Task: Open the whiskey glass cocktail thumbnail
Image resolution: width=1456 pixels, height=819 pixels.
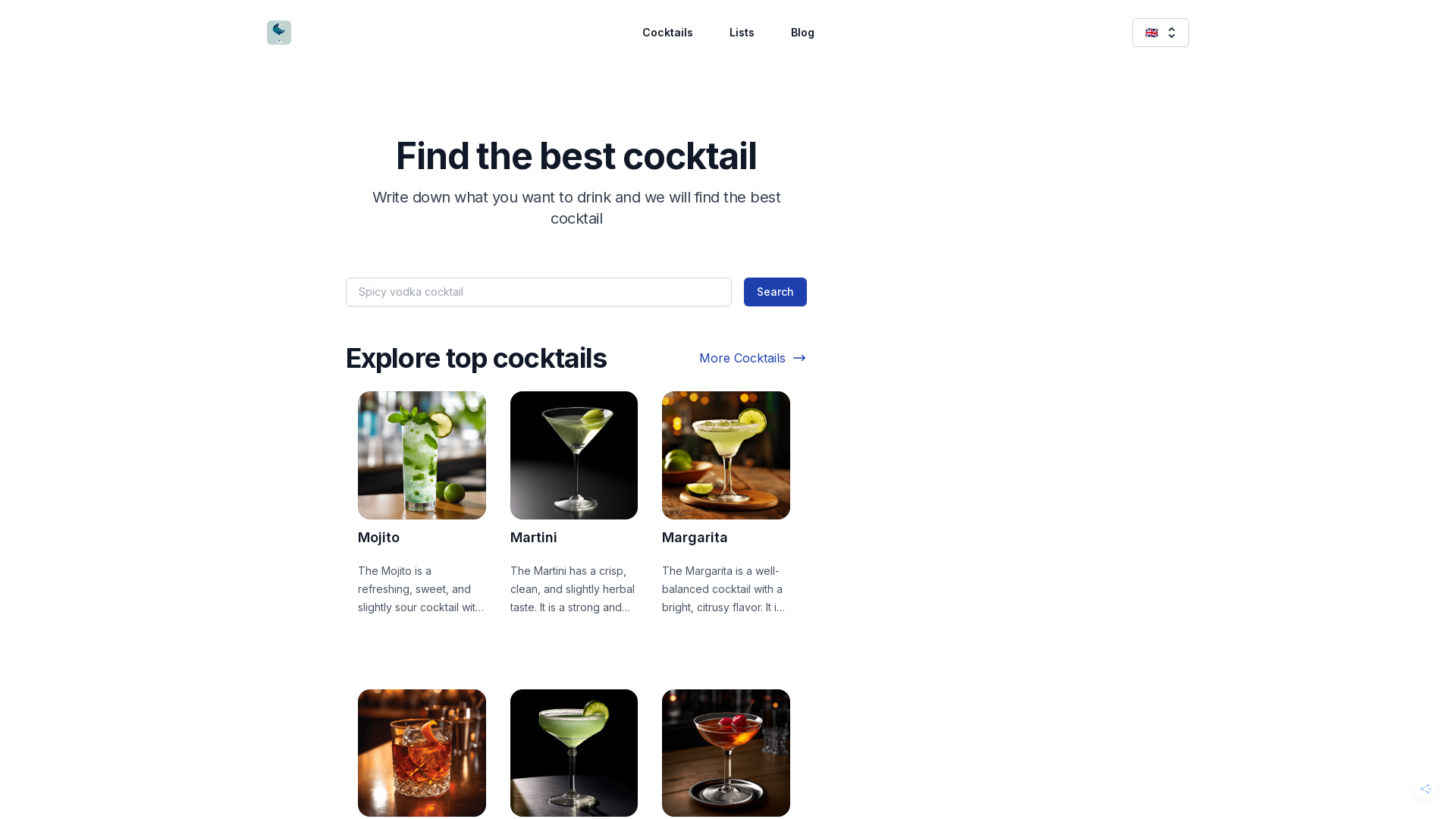Action: pos(422,753)
